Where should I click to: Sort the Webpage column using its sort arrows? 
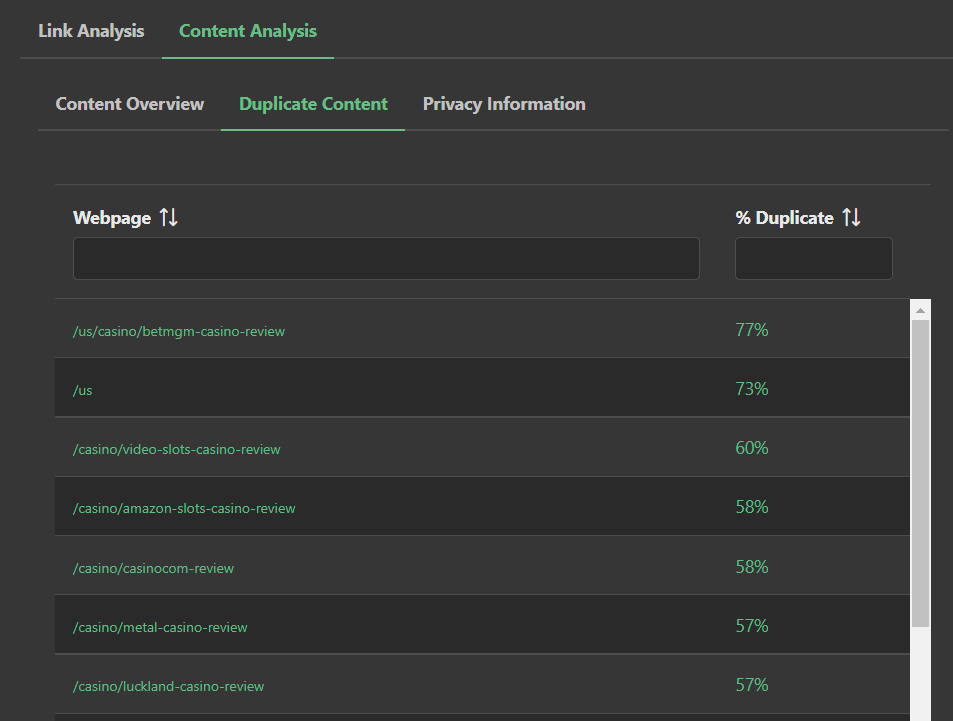click(x=170, y=217)
